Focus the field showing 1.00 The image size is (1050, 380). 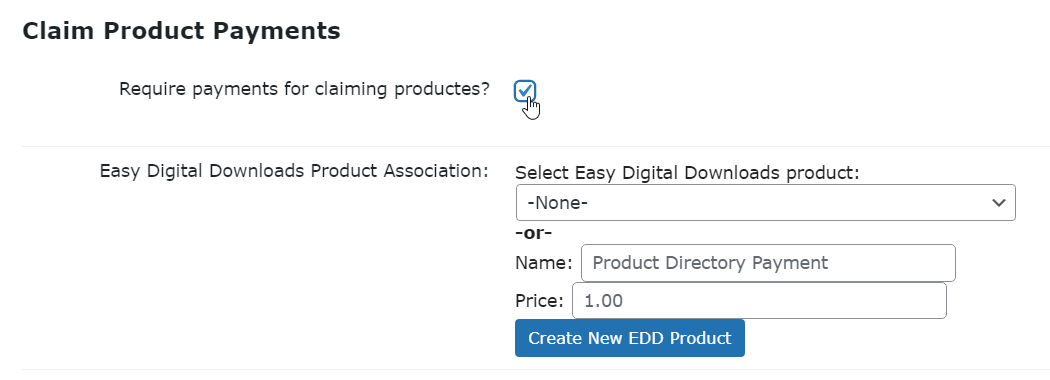(x=759, y=300)
